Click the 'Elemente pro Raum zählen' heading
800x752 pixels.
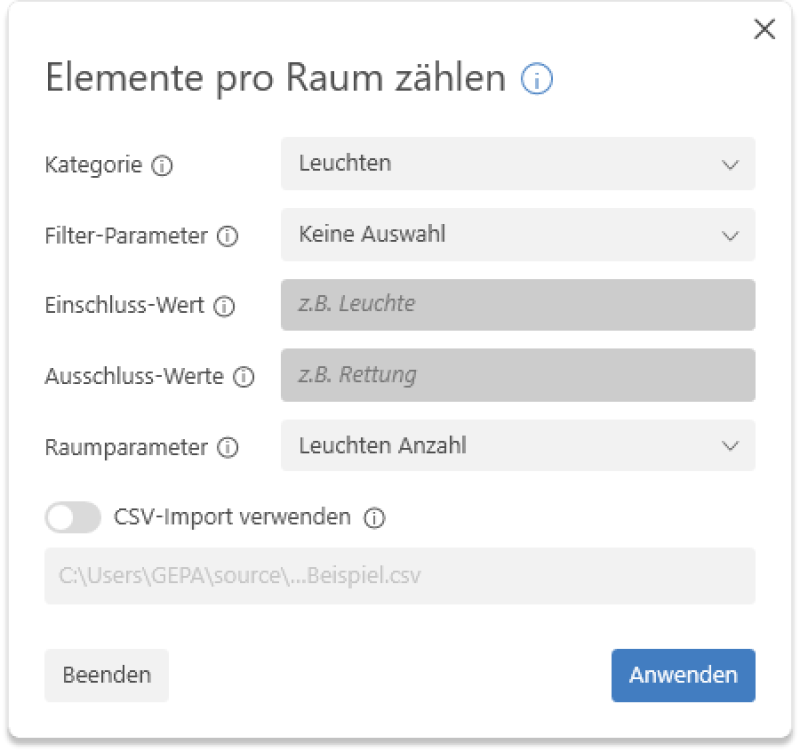pyautogui.click(x=276, y=79)
